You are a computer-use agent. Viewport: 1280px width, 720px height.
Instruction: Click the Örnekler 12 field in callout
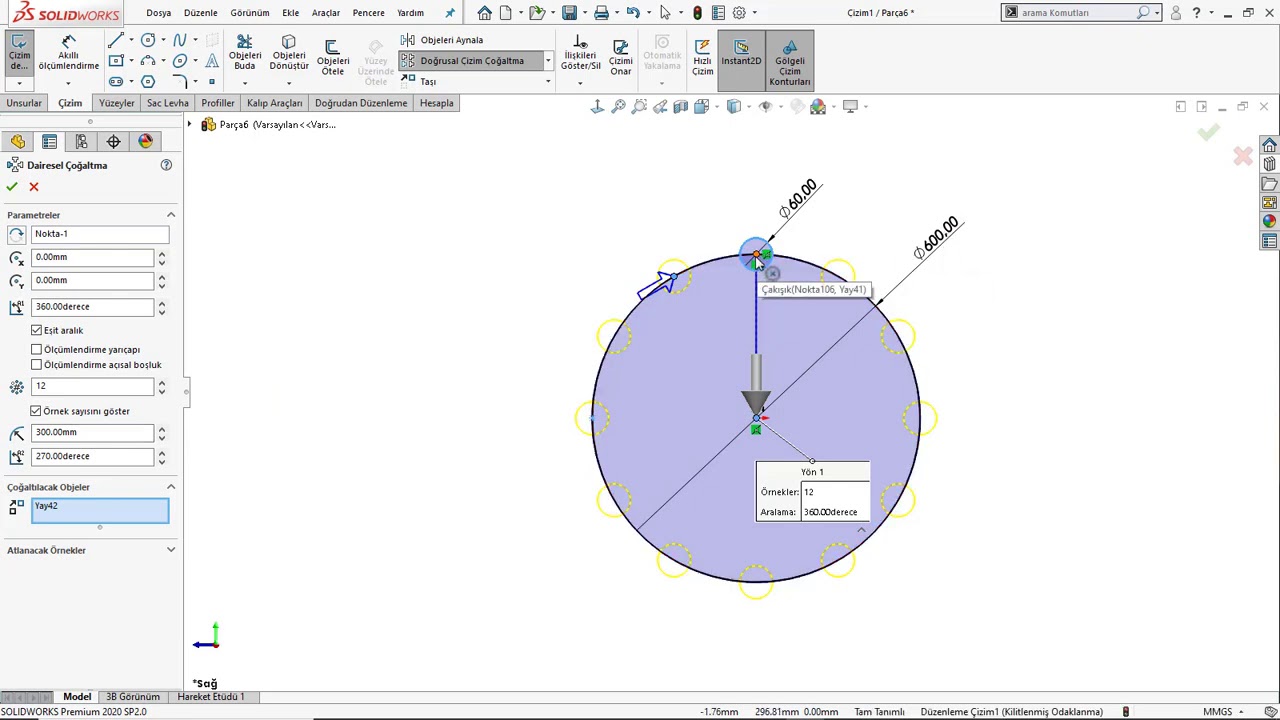pyautogui.click(x=834, y=492)
